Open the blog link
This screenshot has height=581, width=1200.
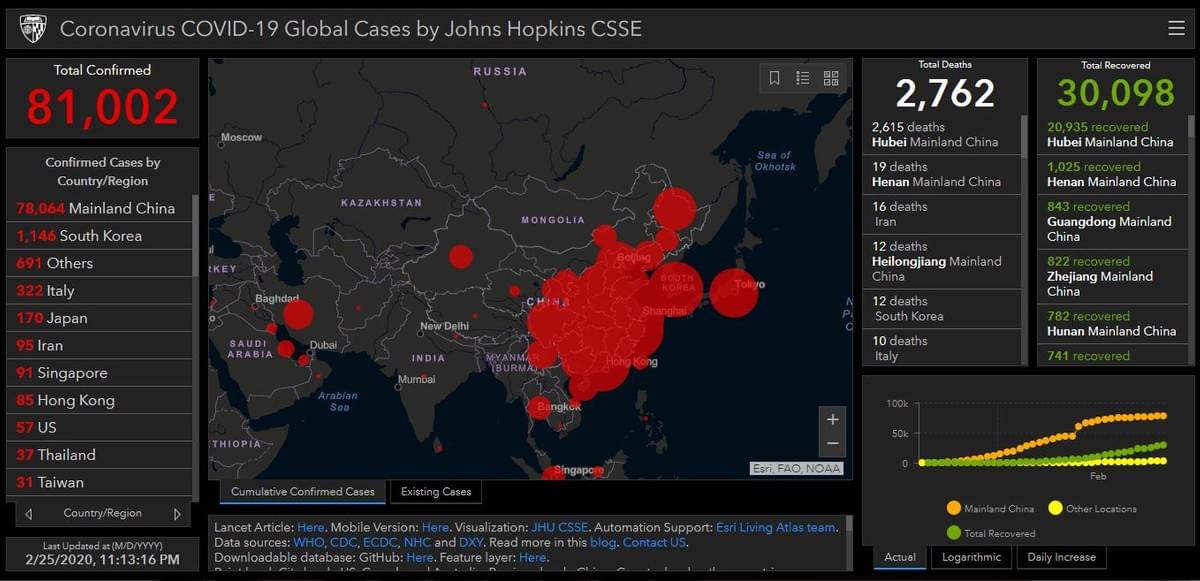pos(603,542)
